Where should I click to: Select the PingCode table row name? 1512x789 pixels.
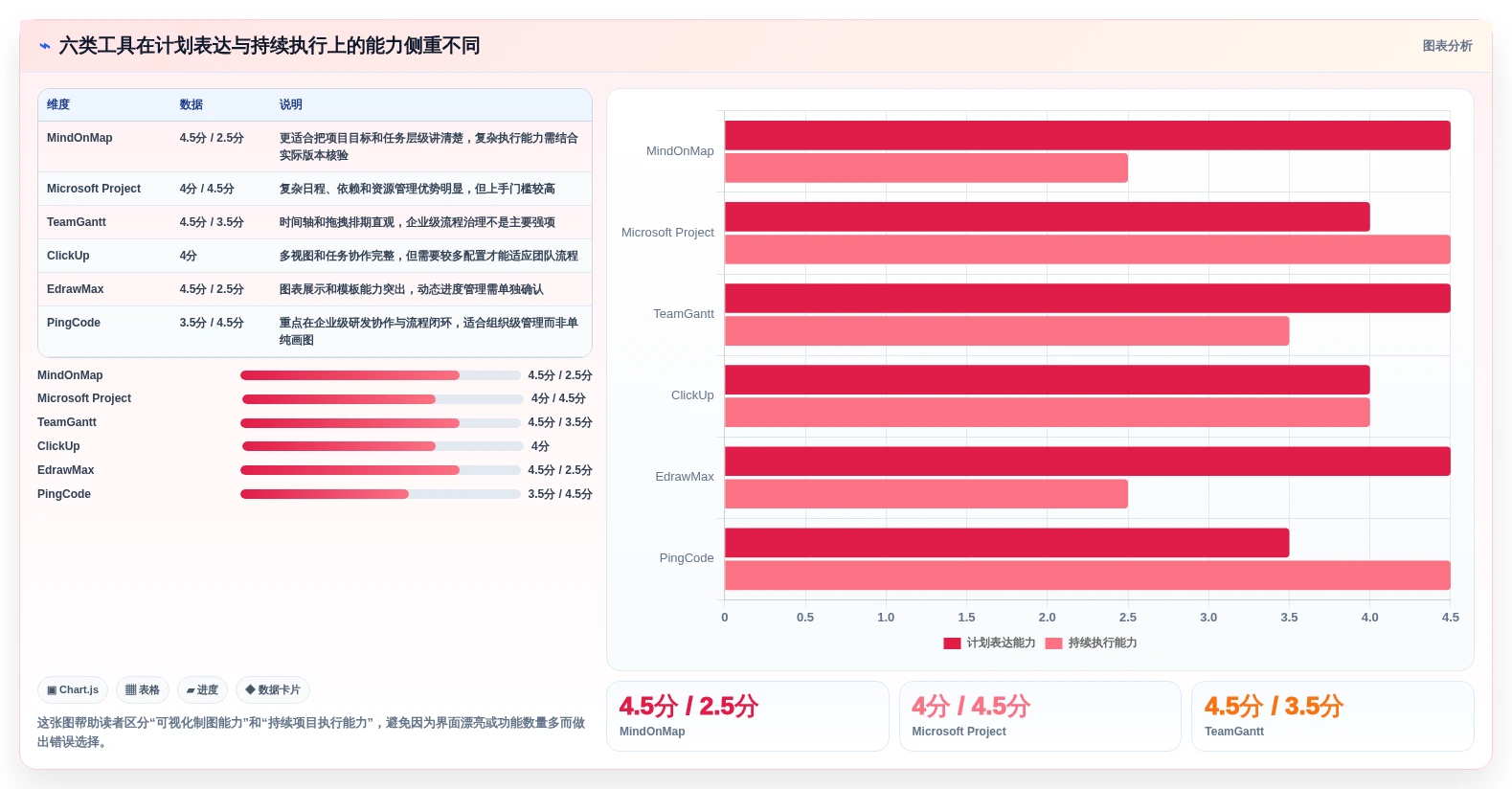(74, 323)
